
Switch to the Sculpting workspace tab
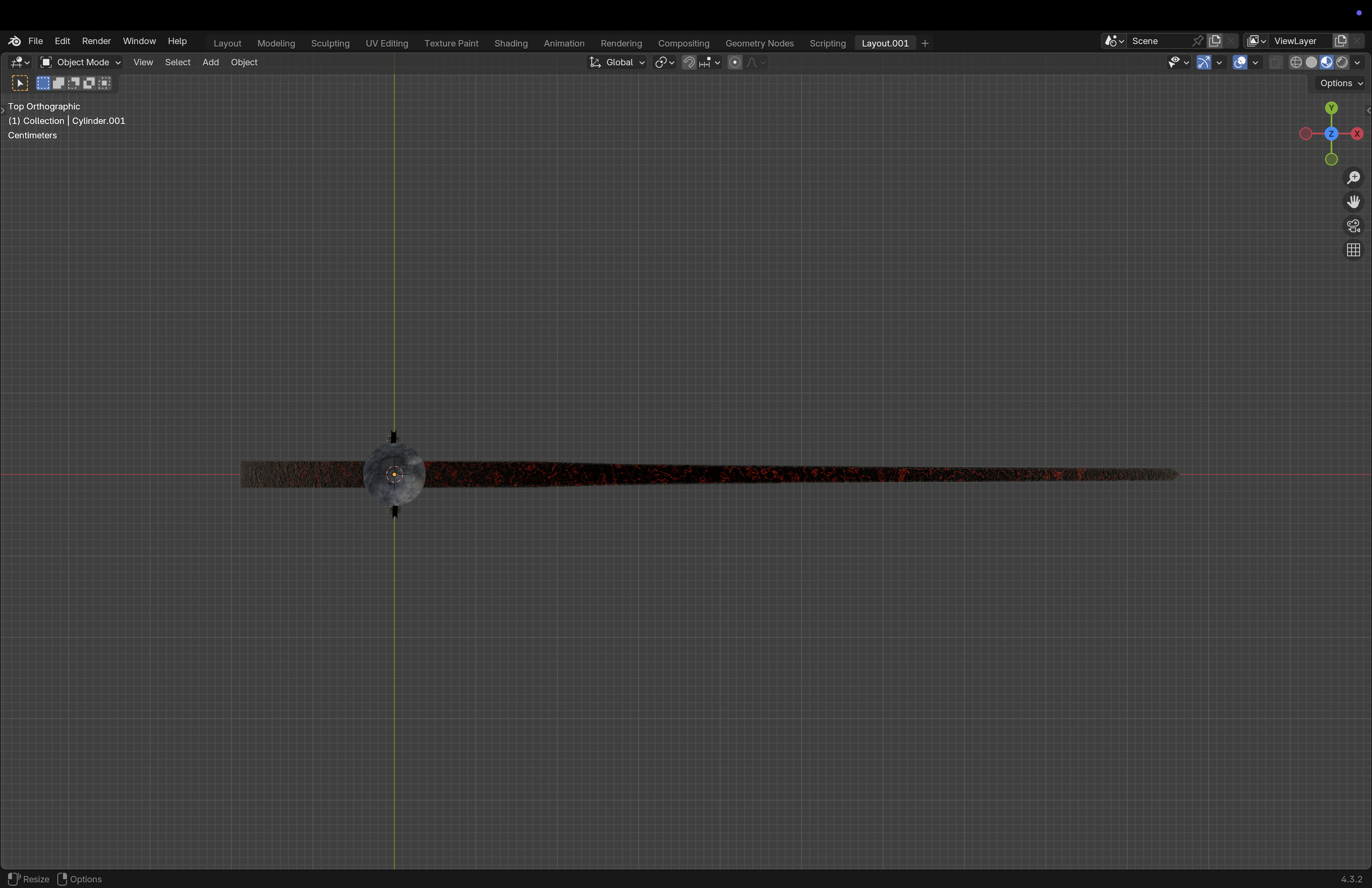(x=330, y=43)
